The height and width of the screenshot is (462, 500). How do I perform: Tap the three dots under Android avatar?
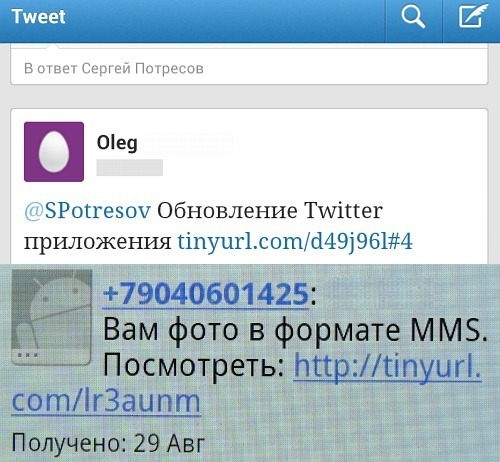pos(27,355)
